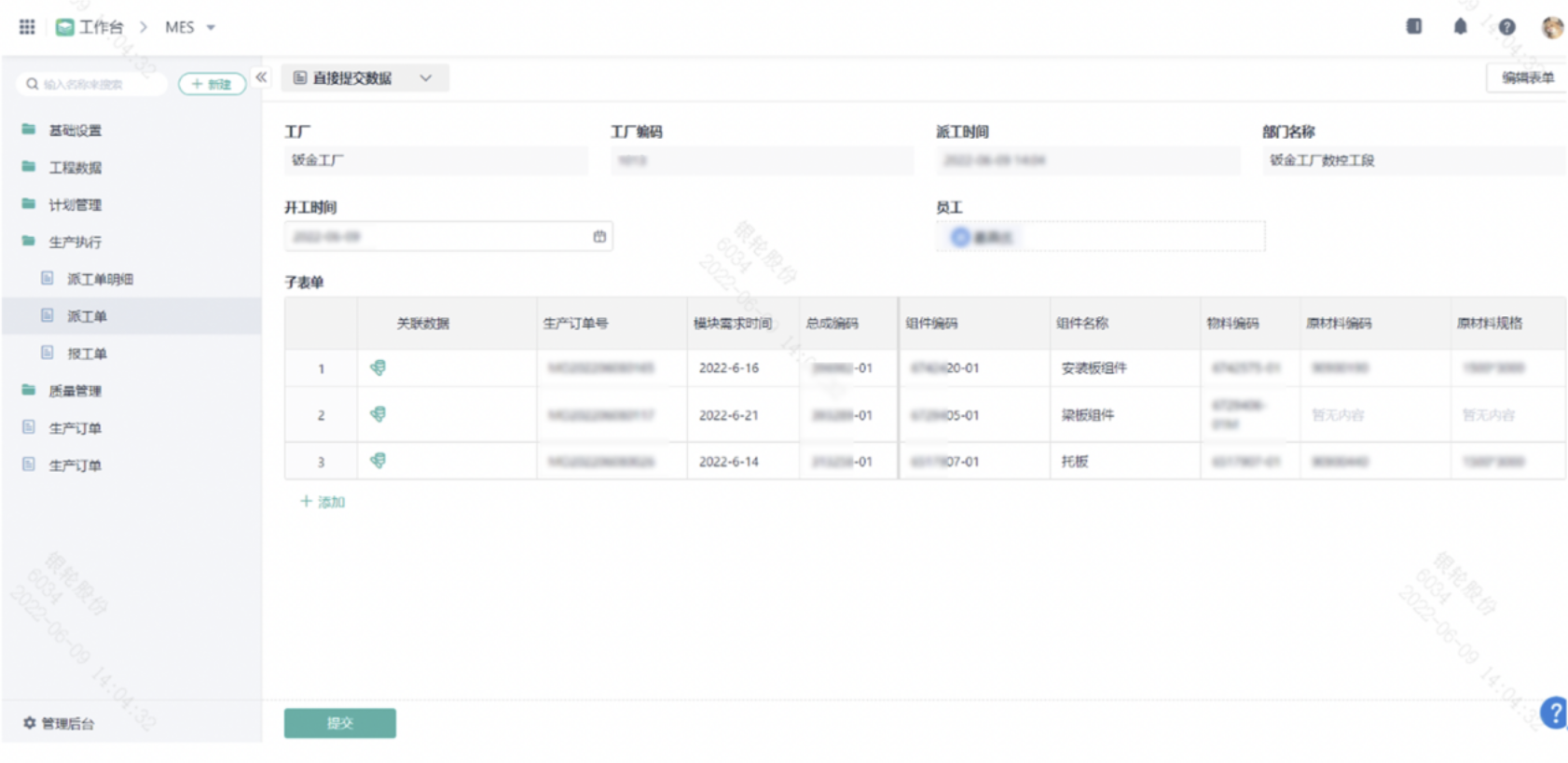Click the 生产订单号 column header

pos(612,324)
